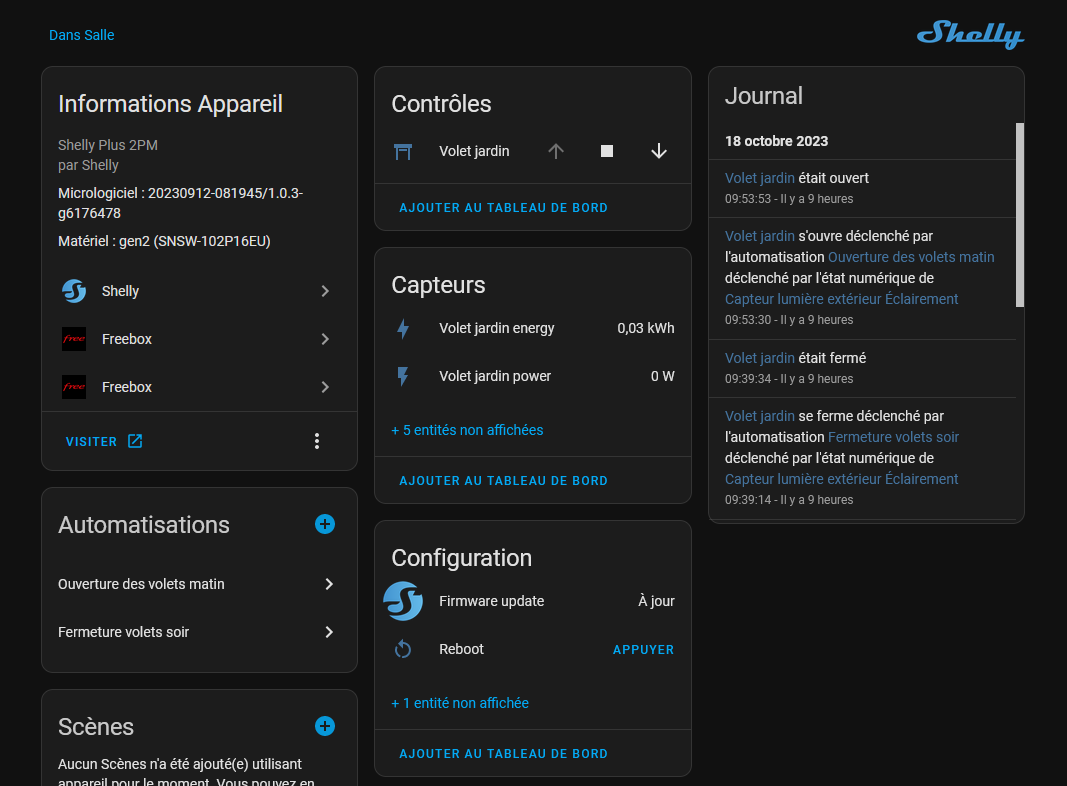
Task: Click the Shelly Plus 2PM device model
Action: 108,145
